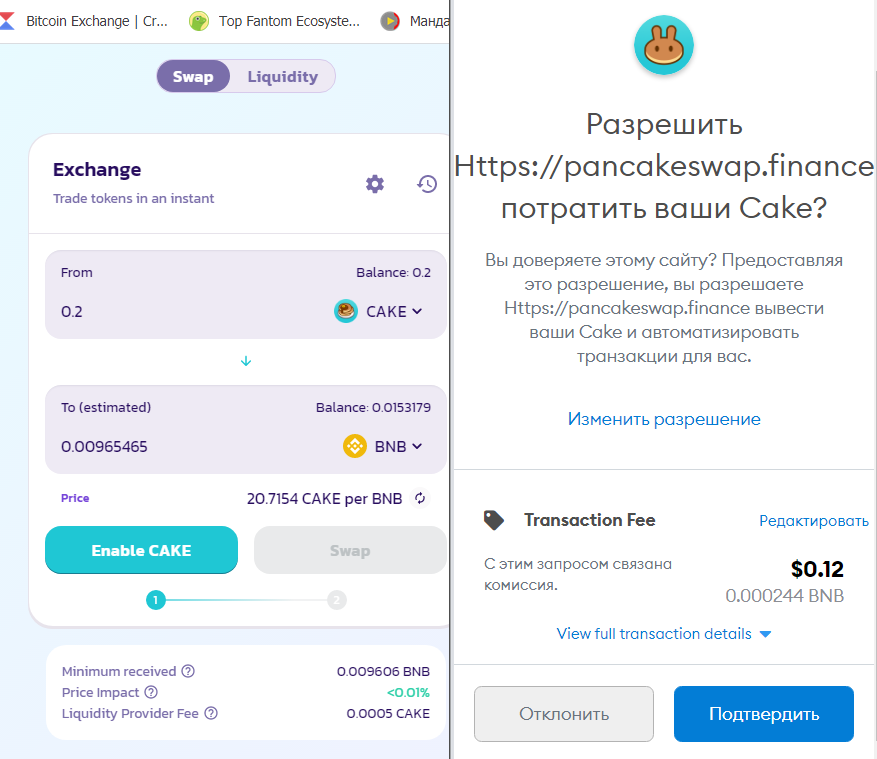Open the Exchange settings gear icon

point(374,184)
